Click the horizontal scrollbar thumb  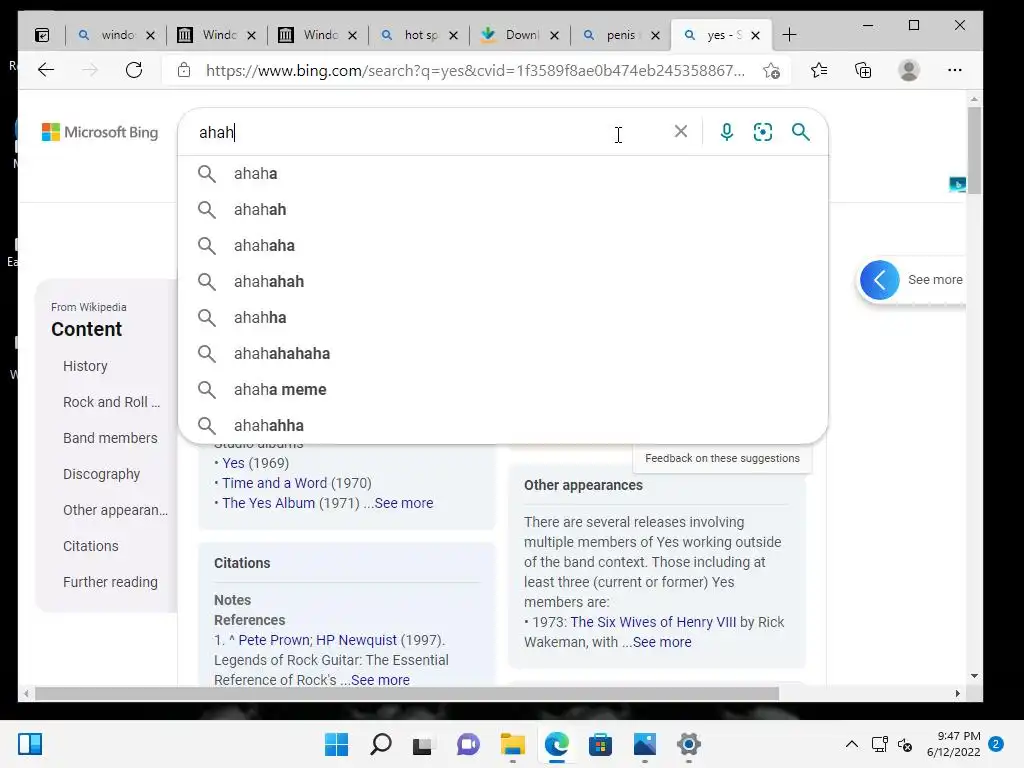407,694
